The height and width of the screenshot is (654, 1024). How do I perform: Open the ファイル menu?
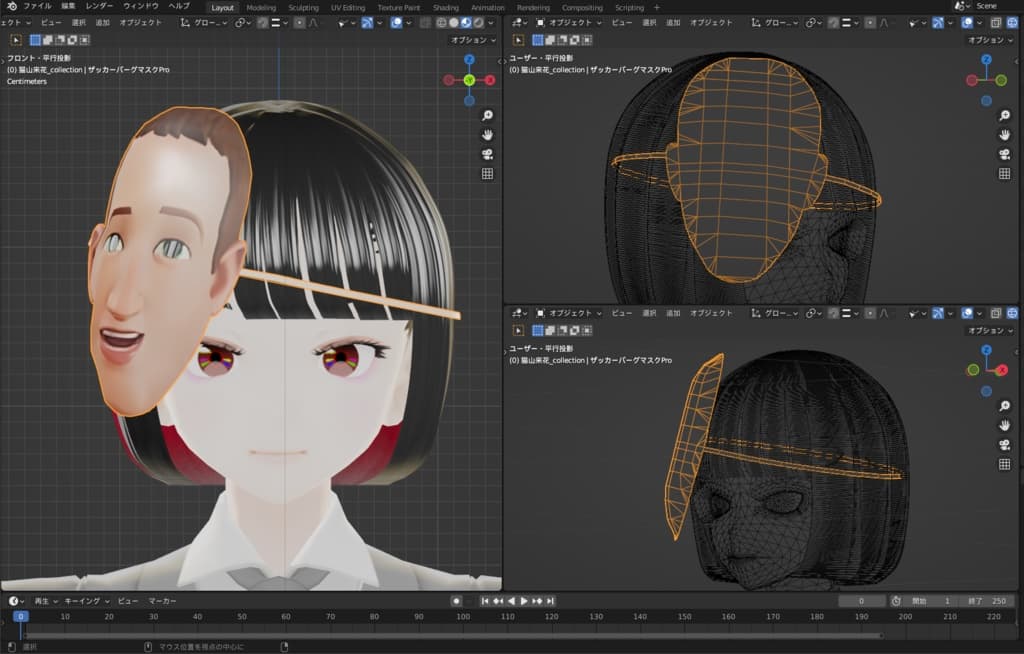[37, 6]
